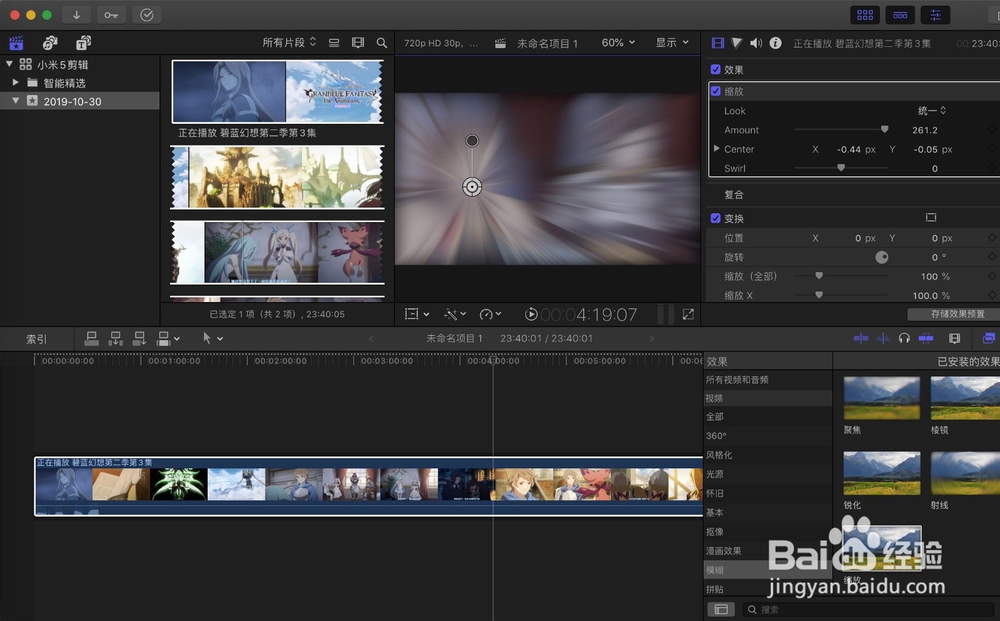Viewport: 1000px width, 621px height.
Task: Open 索引 timeline index button
Action: [x=36, y=339]
